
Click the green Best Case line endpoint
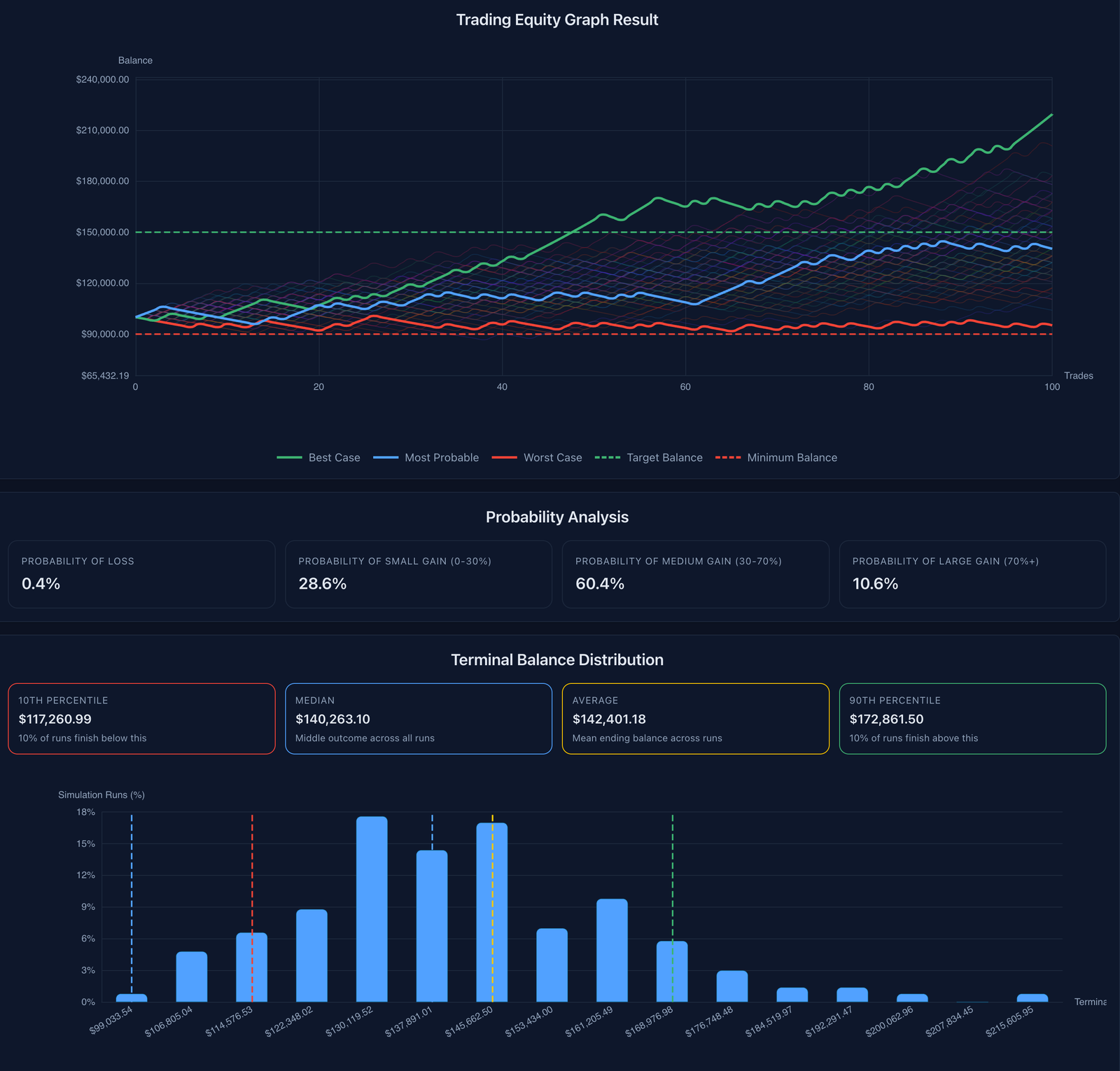(1051, 115)
